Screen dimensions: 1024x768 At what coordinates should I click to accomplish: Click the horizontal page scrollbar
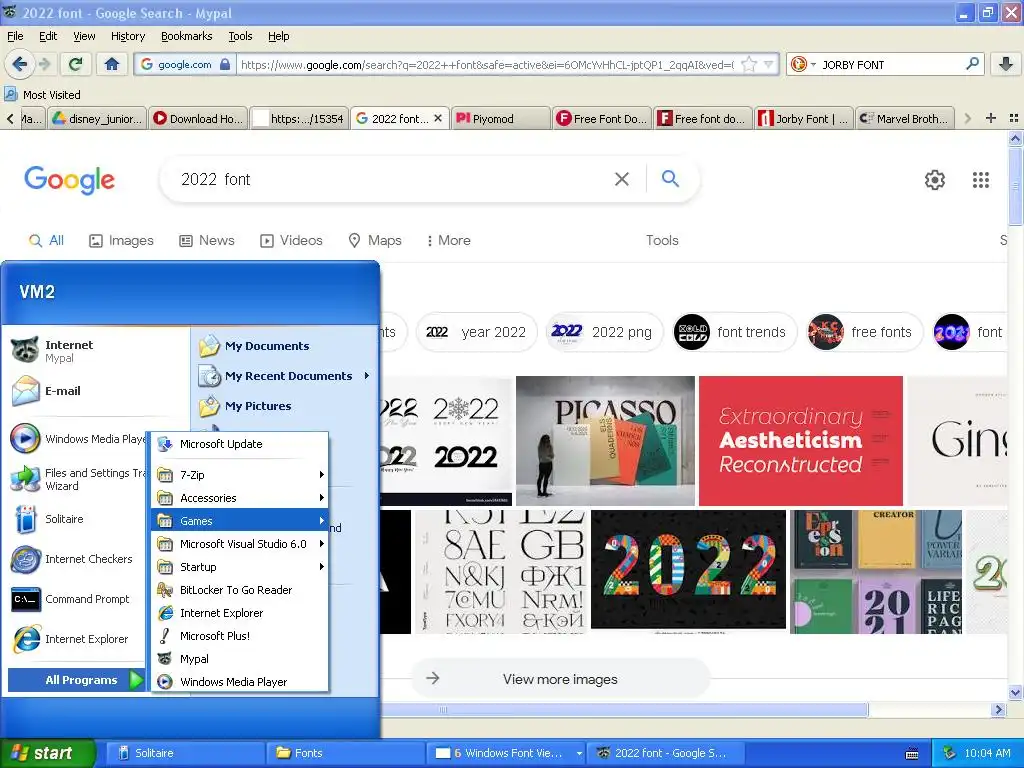[x=624, y=710]
